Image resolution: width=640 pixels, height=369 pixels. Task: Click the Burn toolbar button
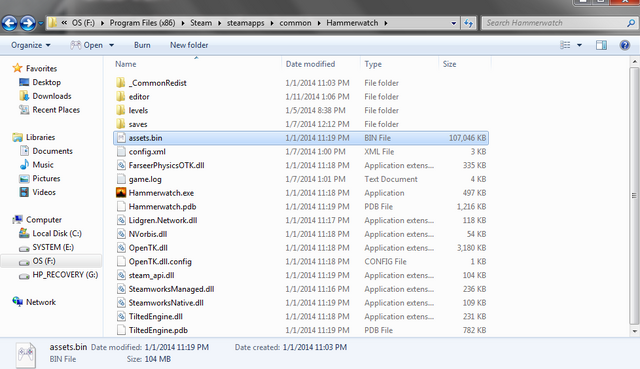[x=142, y=45]
